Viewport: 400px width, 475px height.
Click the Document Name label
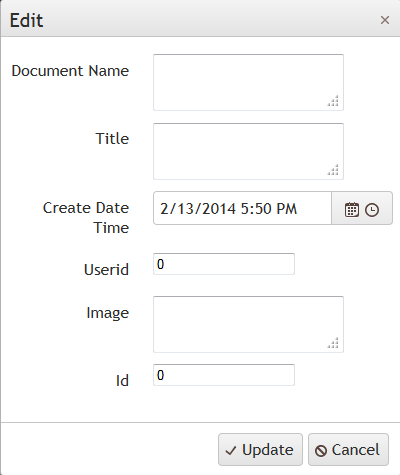70,71
